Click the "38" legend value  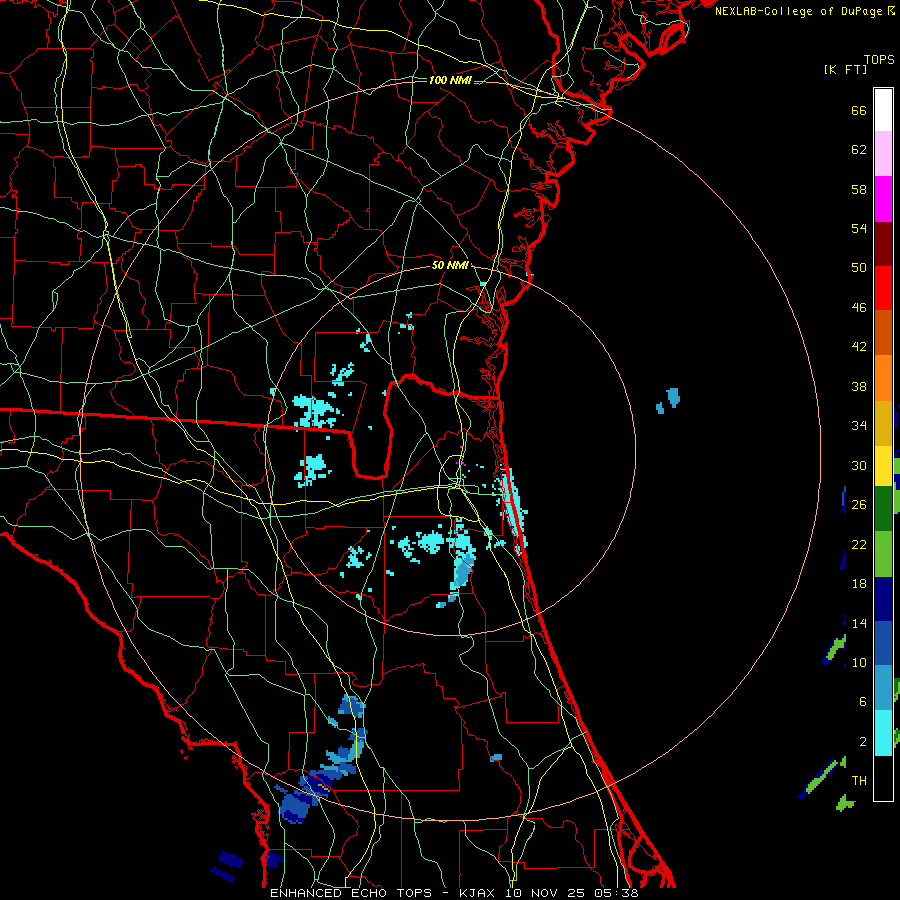(859, 386)
